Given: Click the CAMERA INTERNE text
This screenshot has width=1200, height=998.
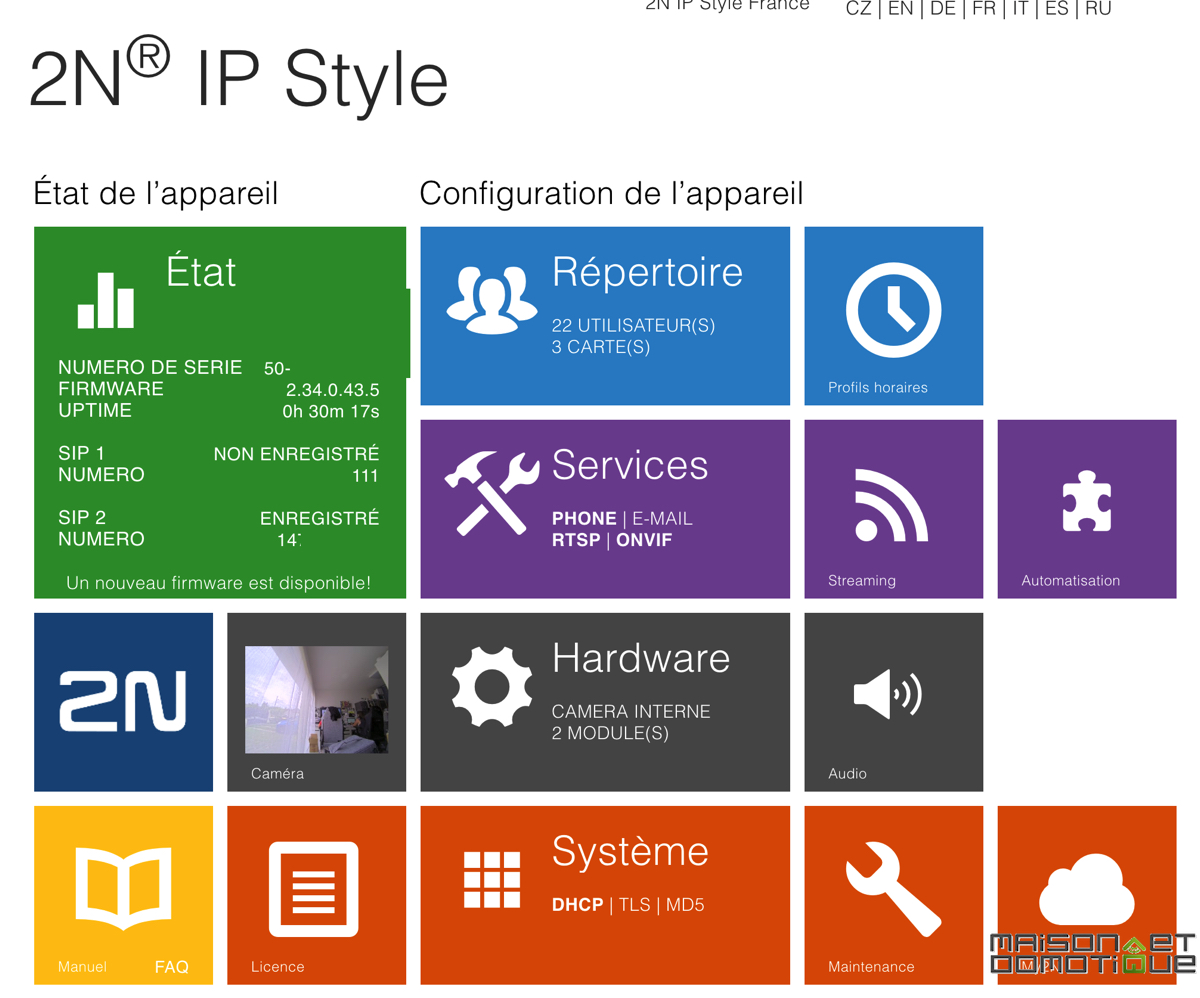Looking at the screenshot, I should point(631,712).
